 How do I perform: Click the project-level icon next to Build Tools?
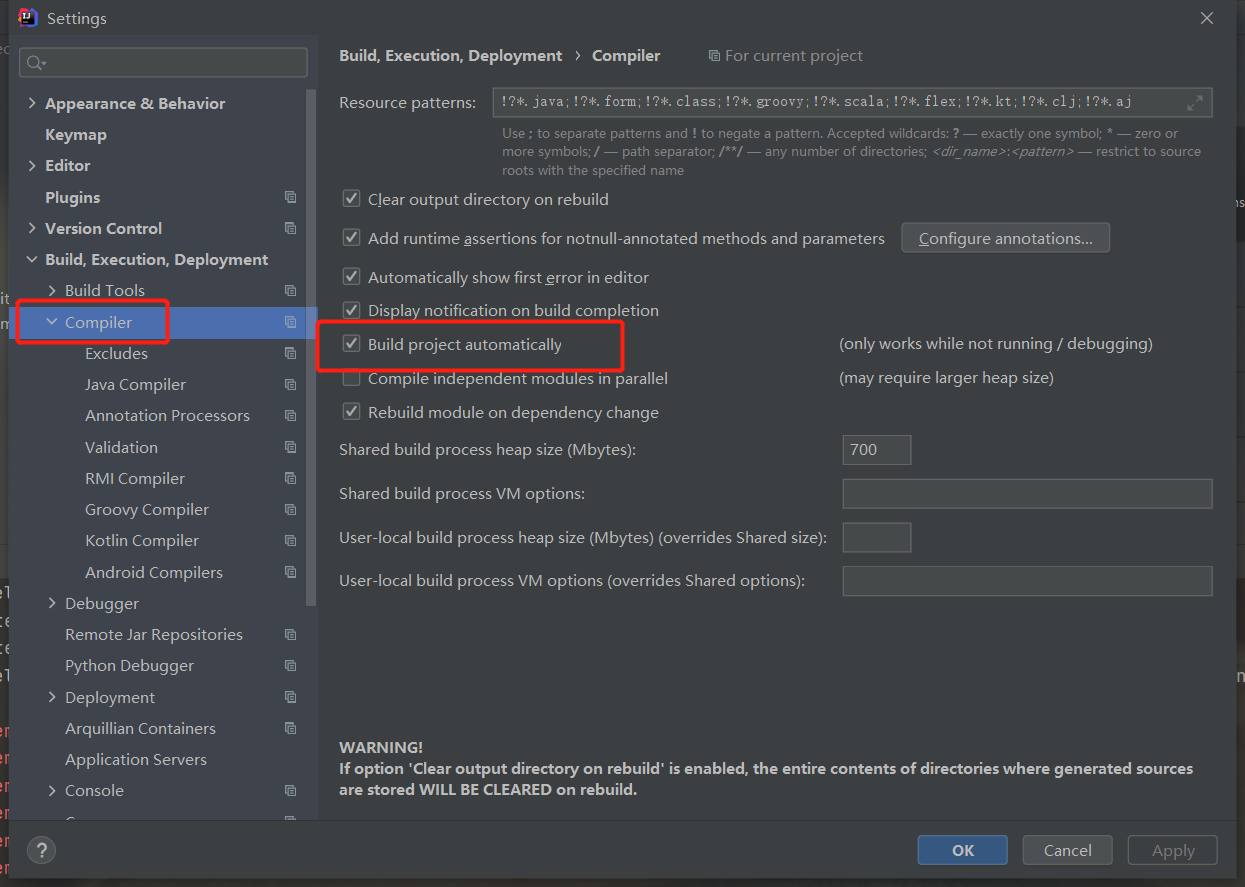coord(291,290)
